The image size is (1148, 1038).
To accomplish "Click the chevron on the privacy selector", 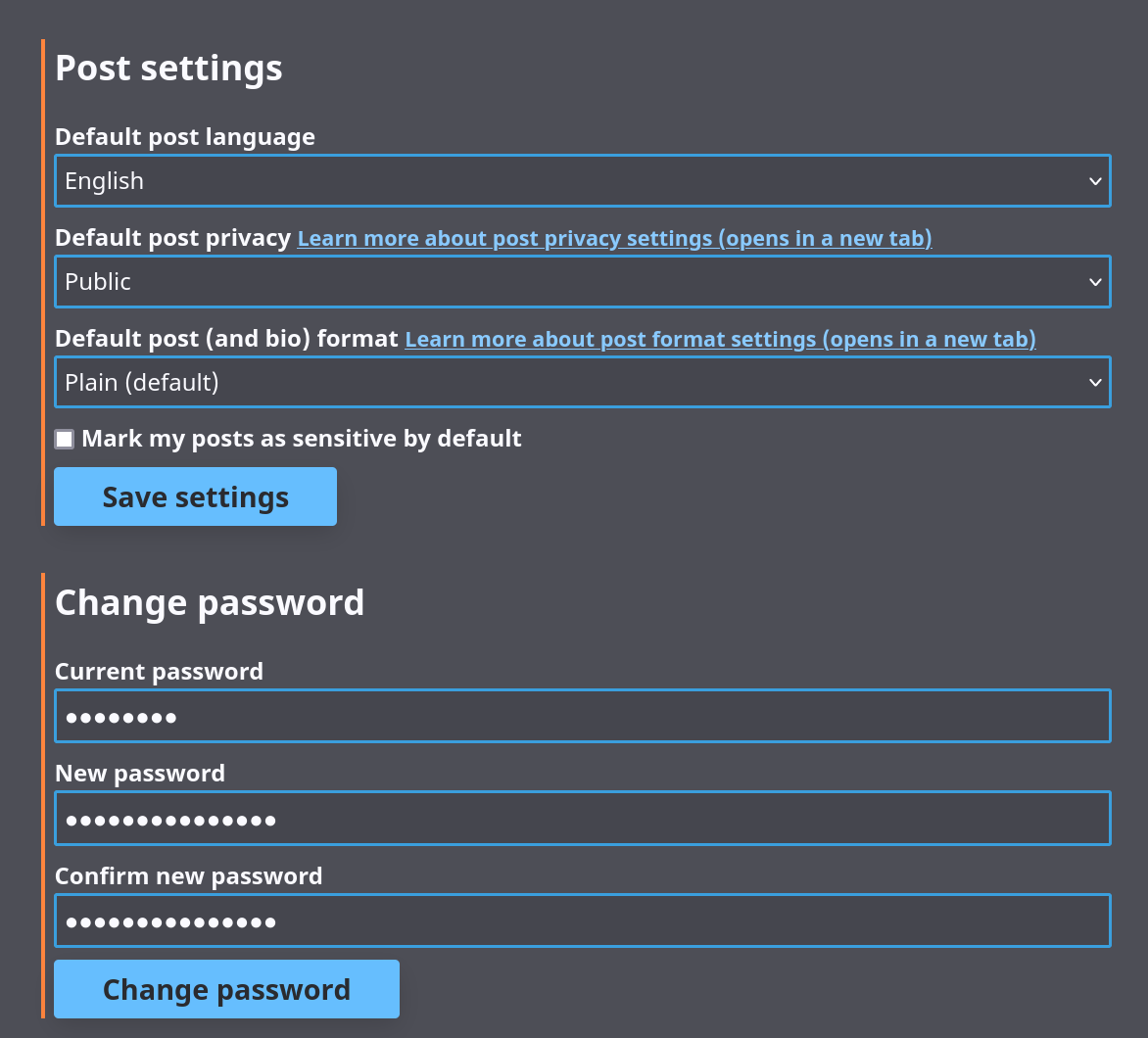I will tap(1094, 281).
